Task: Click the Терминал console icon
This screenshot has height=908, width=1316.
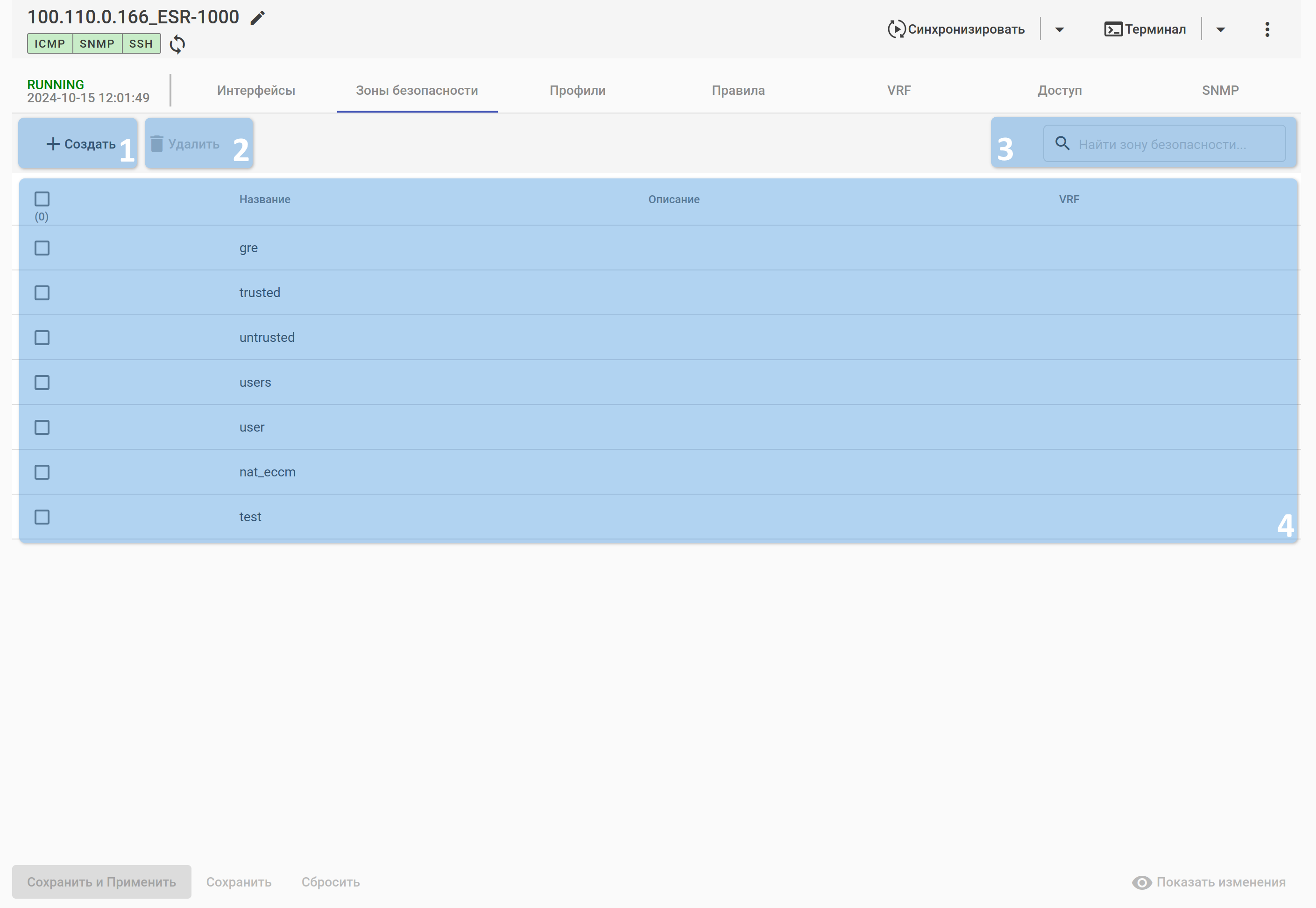Action: 1113,29
